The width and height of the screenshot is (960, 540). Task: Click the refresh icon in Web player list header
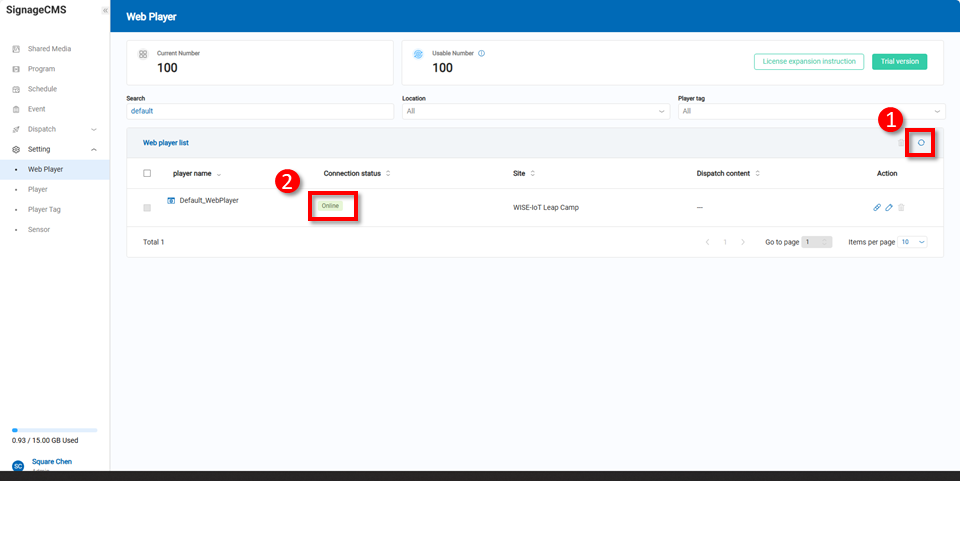921,143
